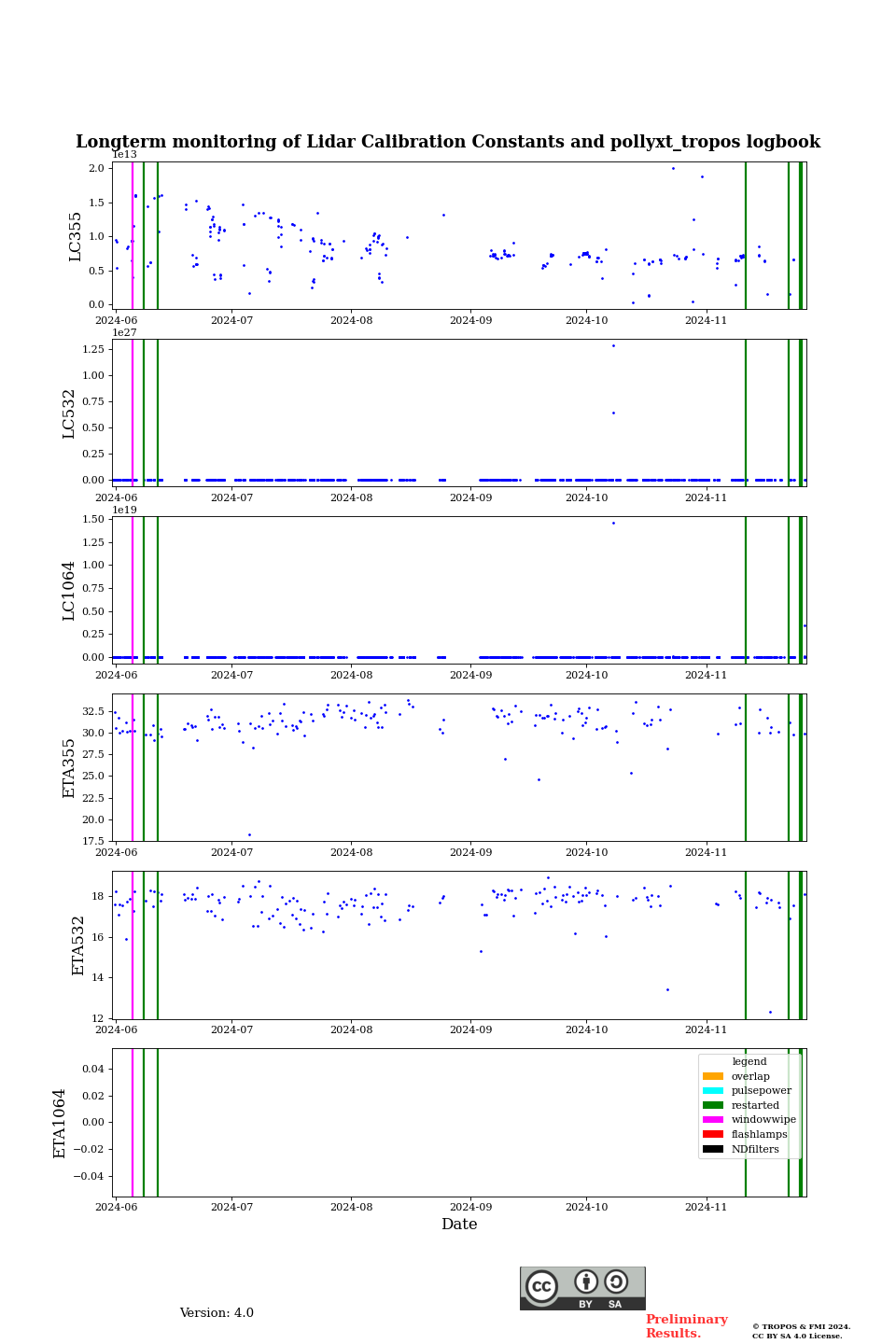Click the Creative Commons CC logo
The width and height of the screenshot is (896, 1344).
pyautogui.click(x=541, y=1286)
